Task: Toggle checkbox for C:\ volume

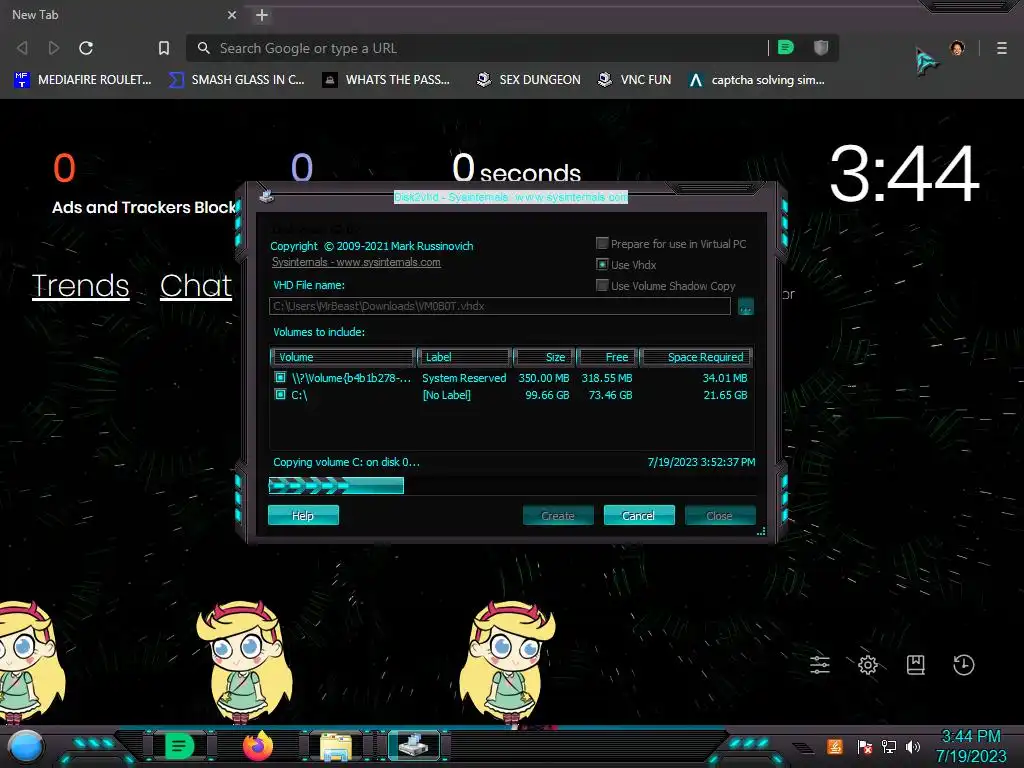Action: [280, 394]
